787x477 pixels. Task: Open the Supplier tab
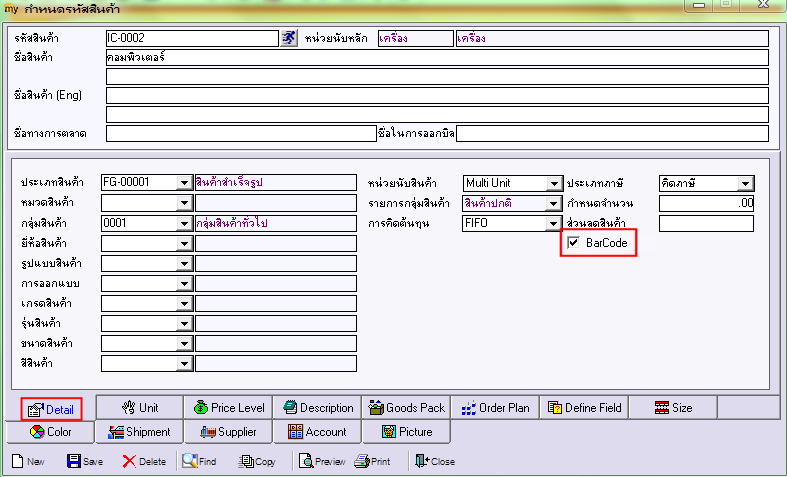[227, 432]
